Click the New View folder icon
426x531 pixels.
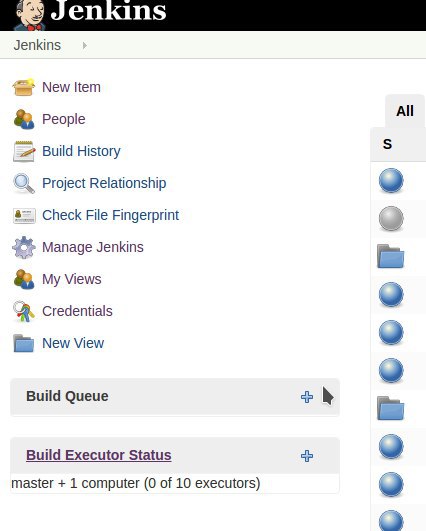coord(23,343)
